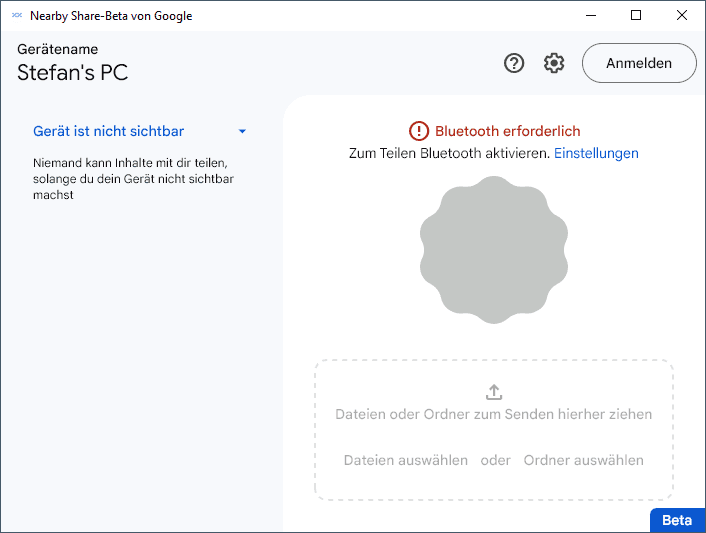Expand the device visibility dropdown arrow

(242, 131)
